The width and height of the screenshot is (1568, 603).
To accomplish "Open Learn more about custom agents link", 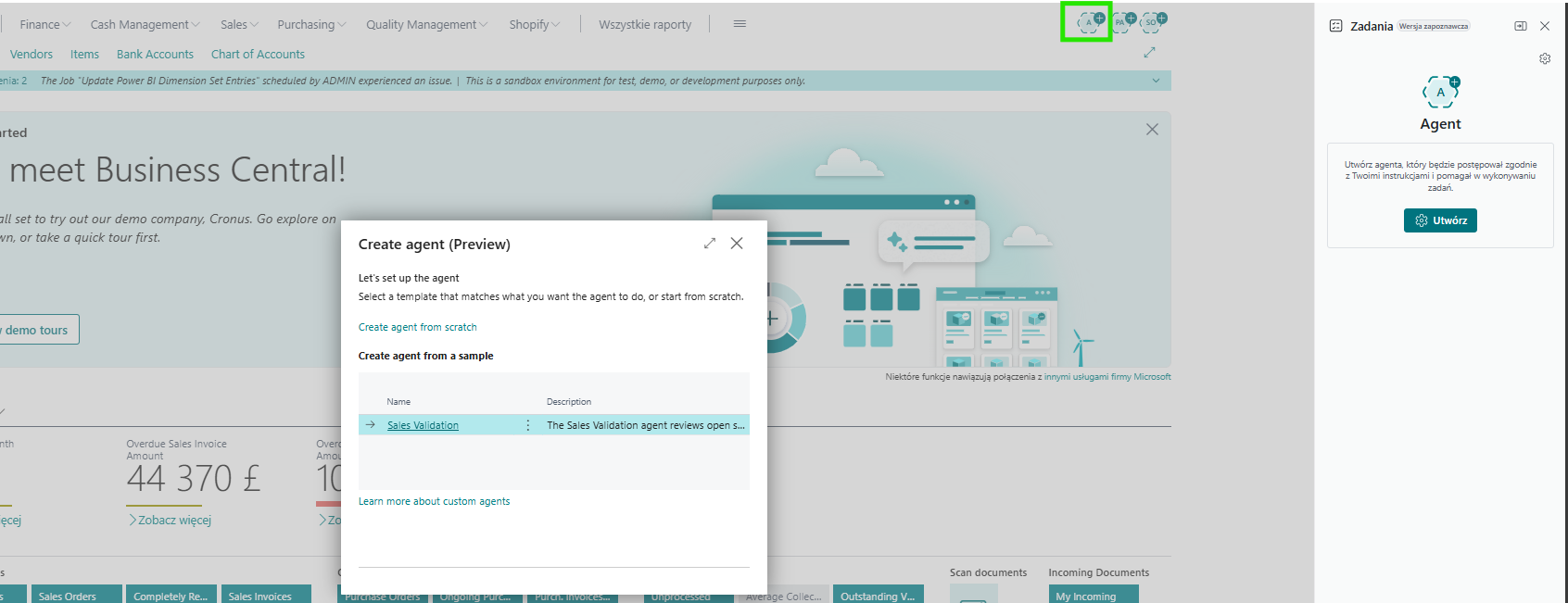I will click(x=434, y=501).
